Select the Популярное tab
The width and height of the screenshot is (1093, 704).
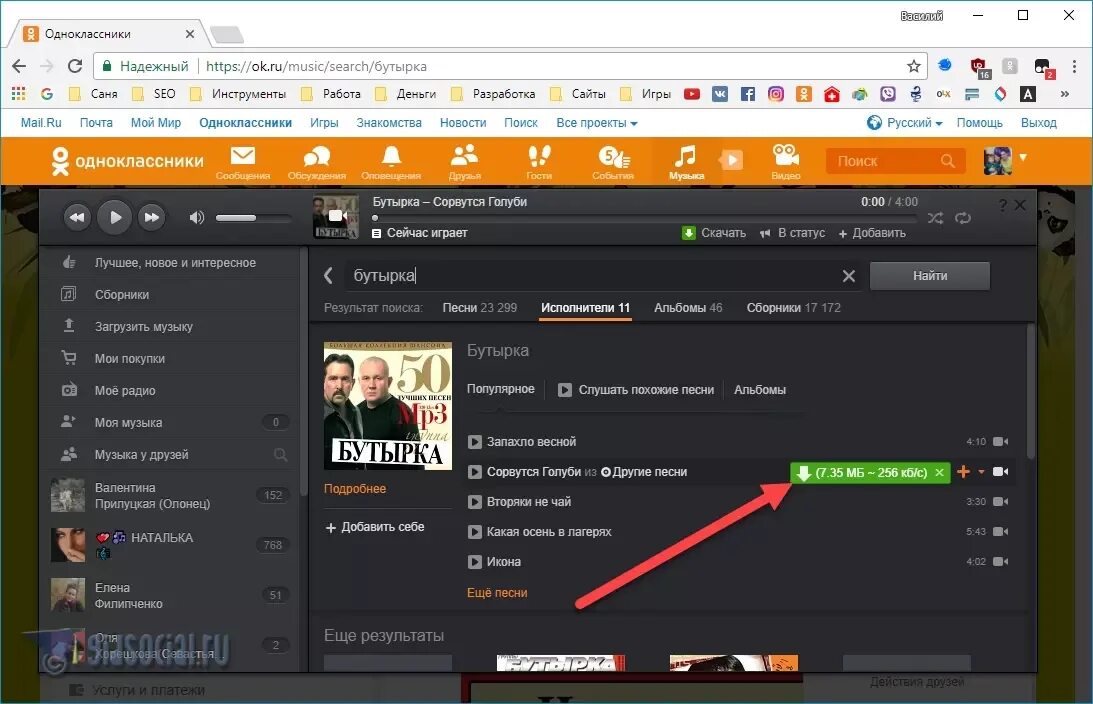[x=500, y=389]
